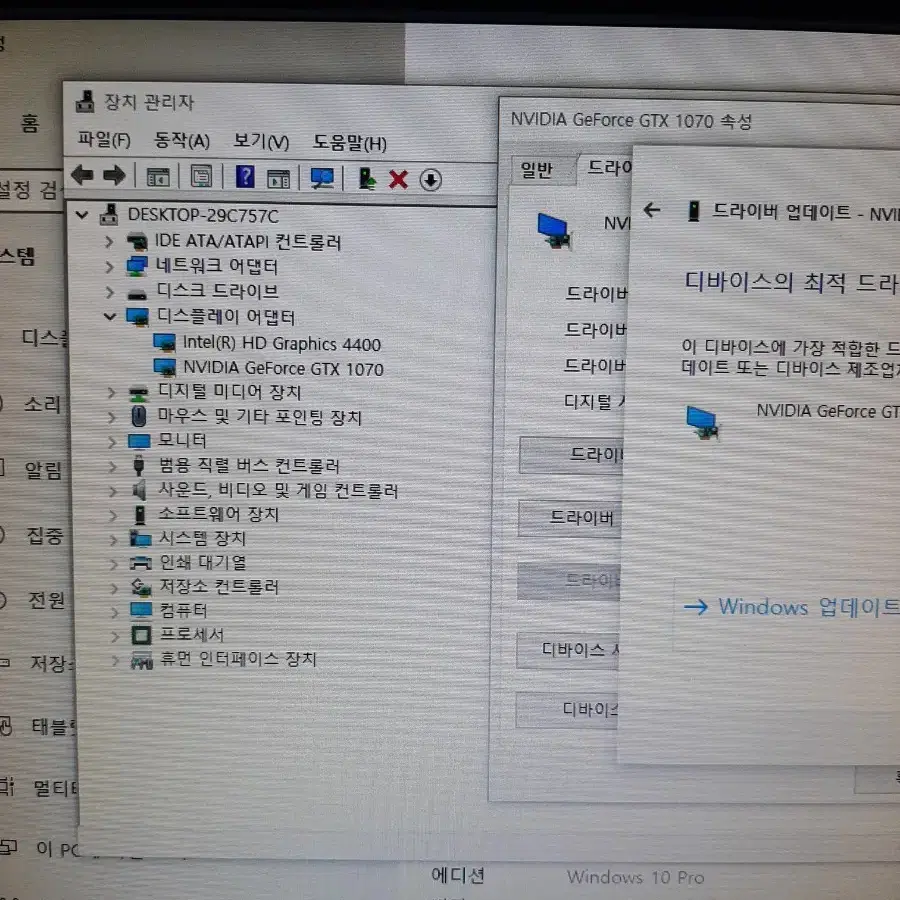This screenshot has width=900, height=900.
Task: Click the mouse and pointing devices icon
Action: pyautogui.click(x=138, y=417)
